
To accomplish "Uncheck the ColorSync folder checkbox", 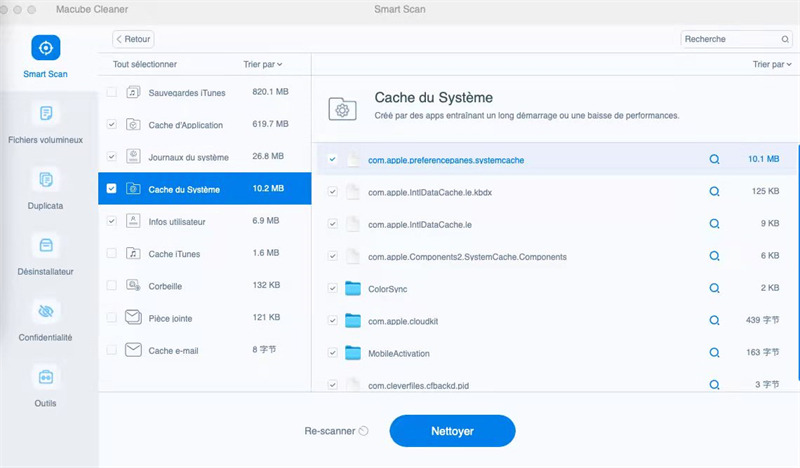I will [333, 288].
